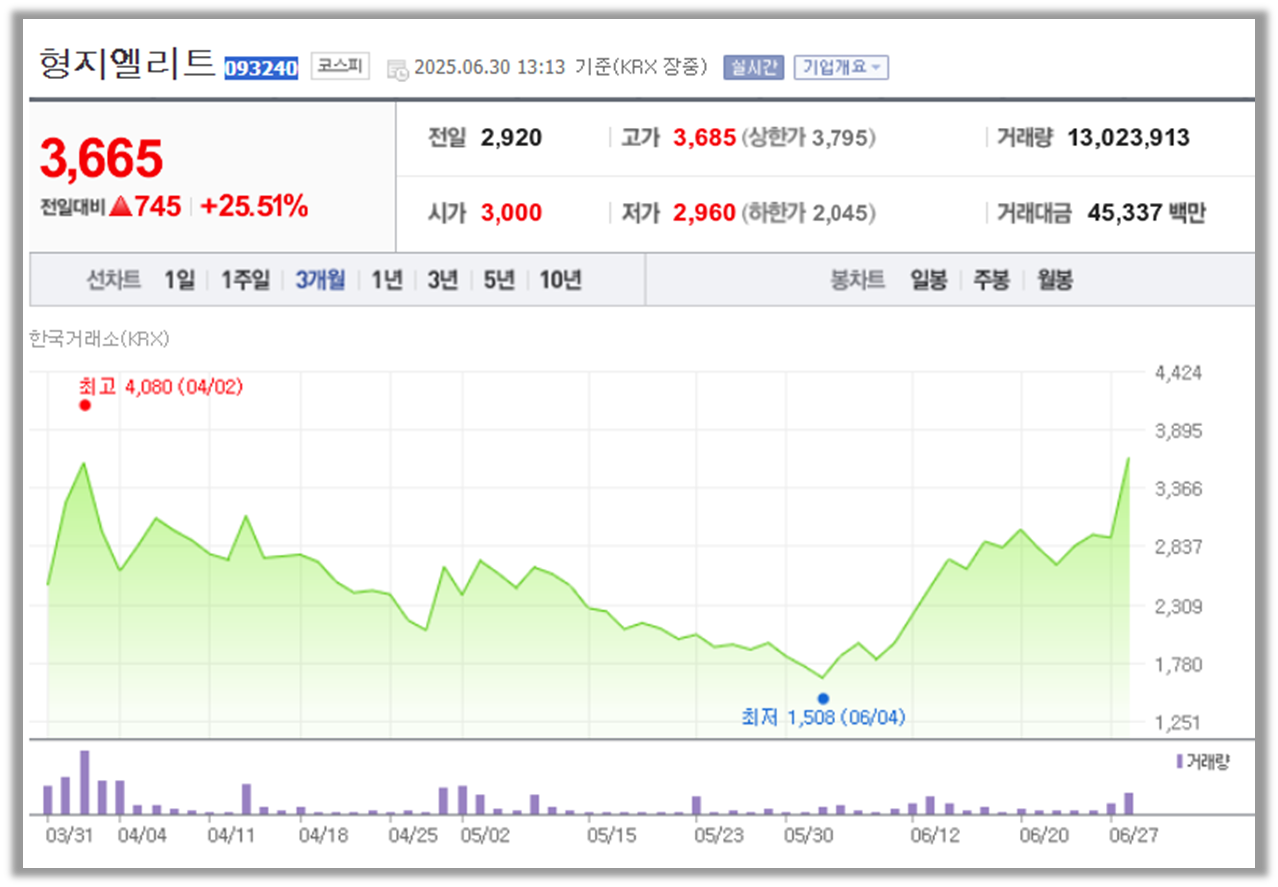Click the 최고 4,080 (04/02) label
This screenshot has height=887, width=1278.
161,386
